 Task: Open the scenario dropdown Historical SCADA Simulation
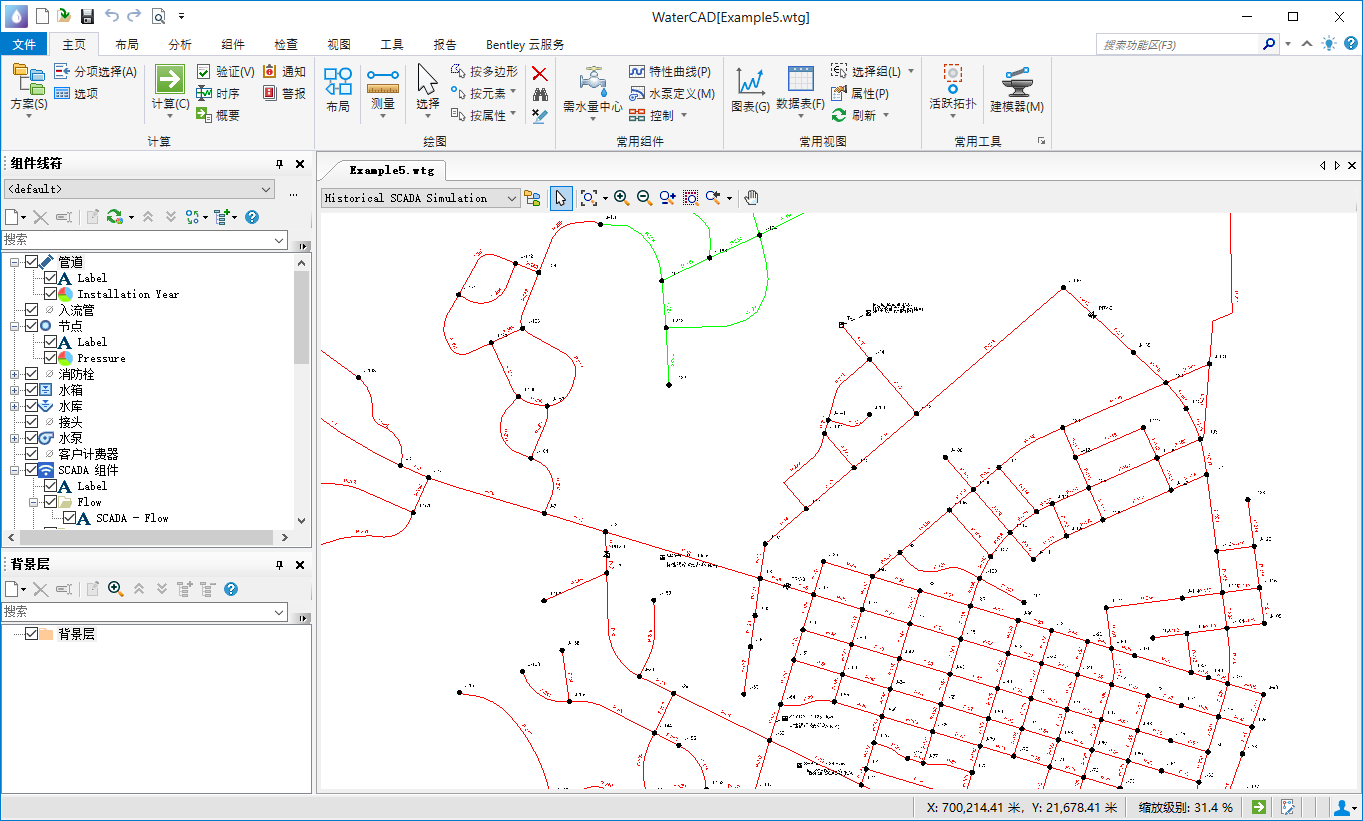coord(421,198)
